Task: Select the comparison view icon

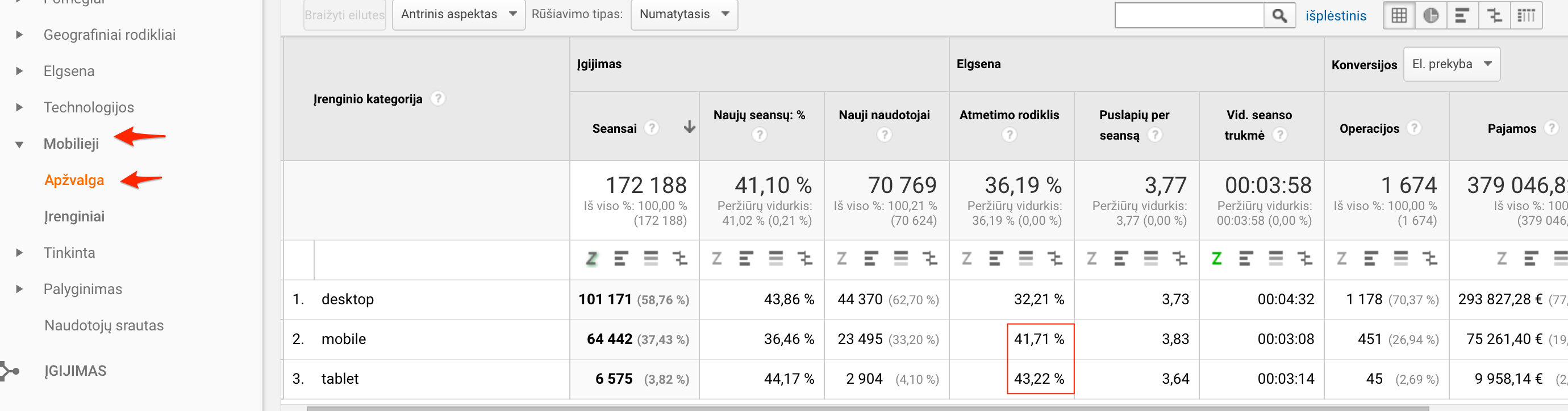Action: pos(1494,15)
